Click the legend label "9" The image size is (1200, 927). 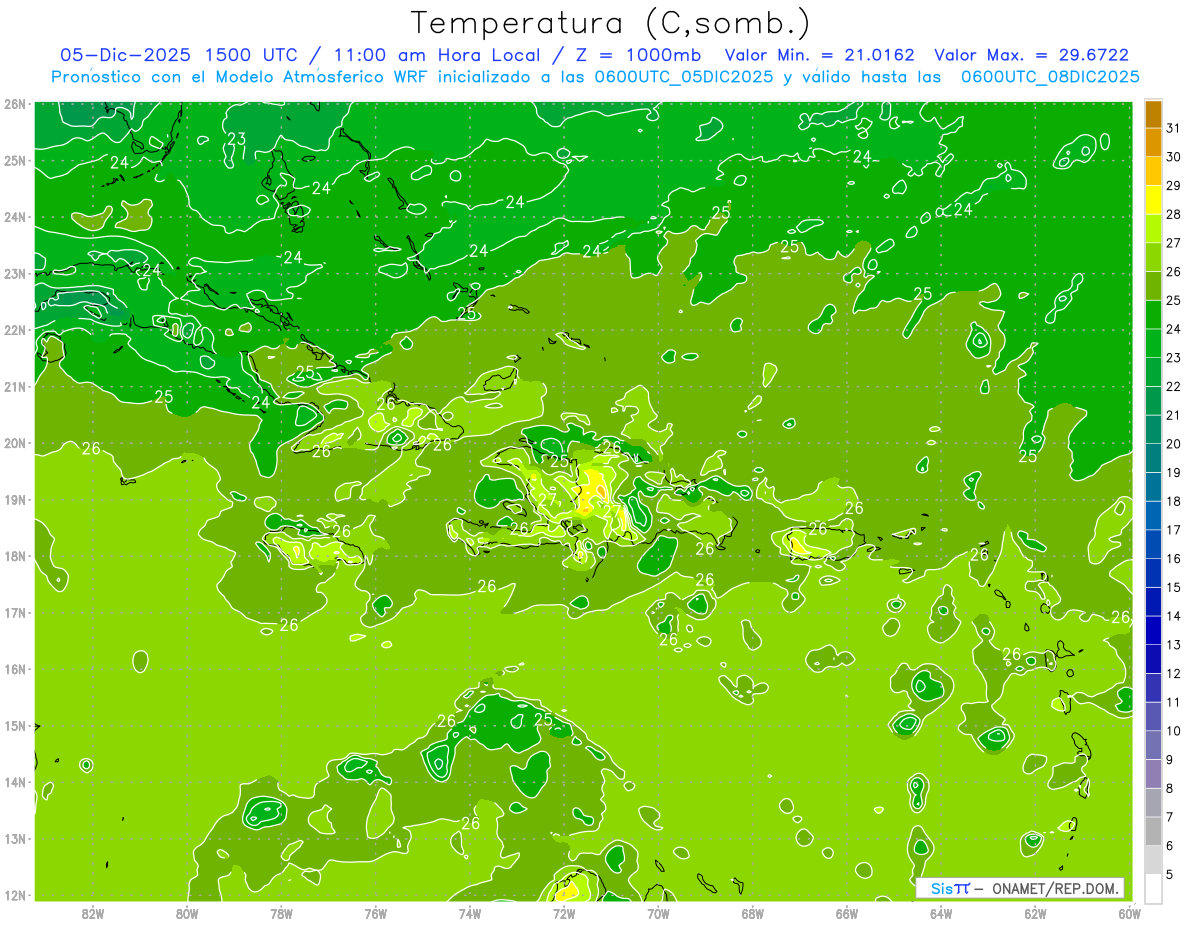1169,759
